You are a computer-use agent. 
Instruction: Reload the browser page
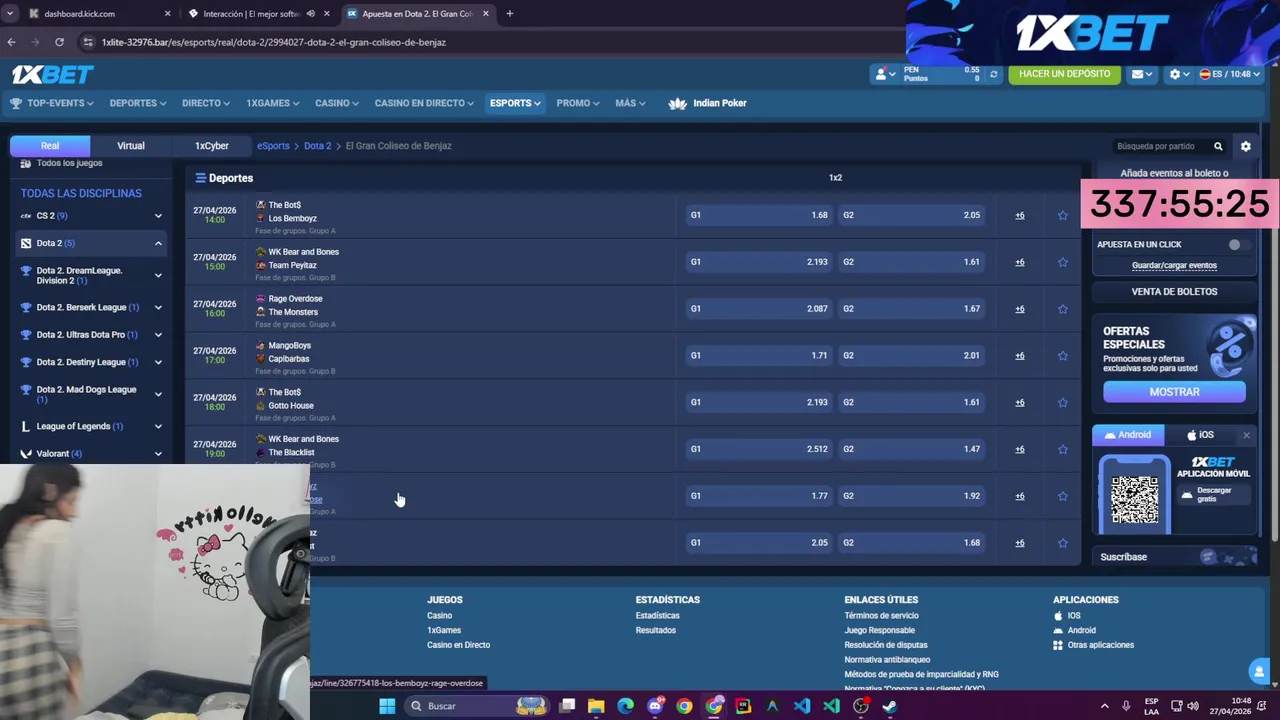coord(59,42)
